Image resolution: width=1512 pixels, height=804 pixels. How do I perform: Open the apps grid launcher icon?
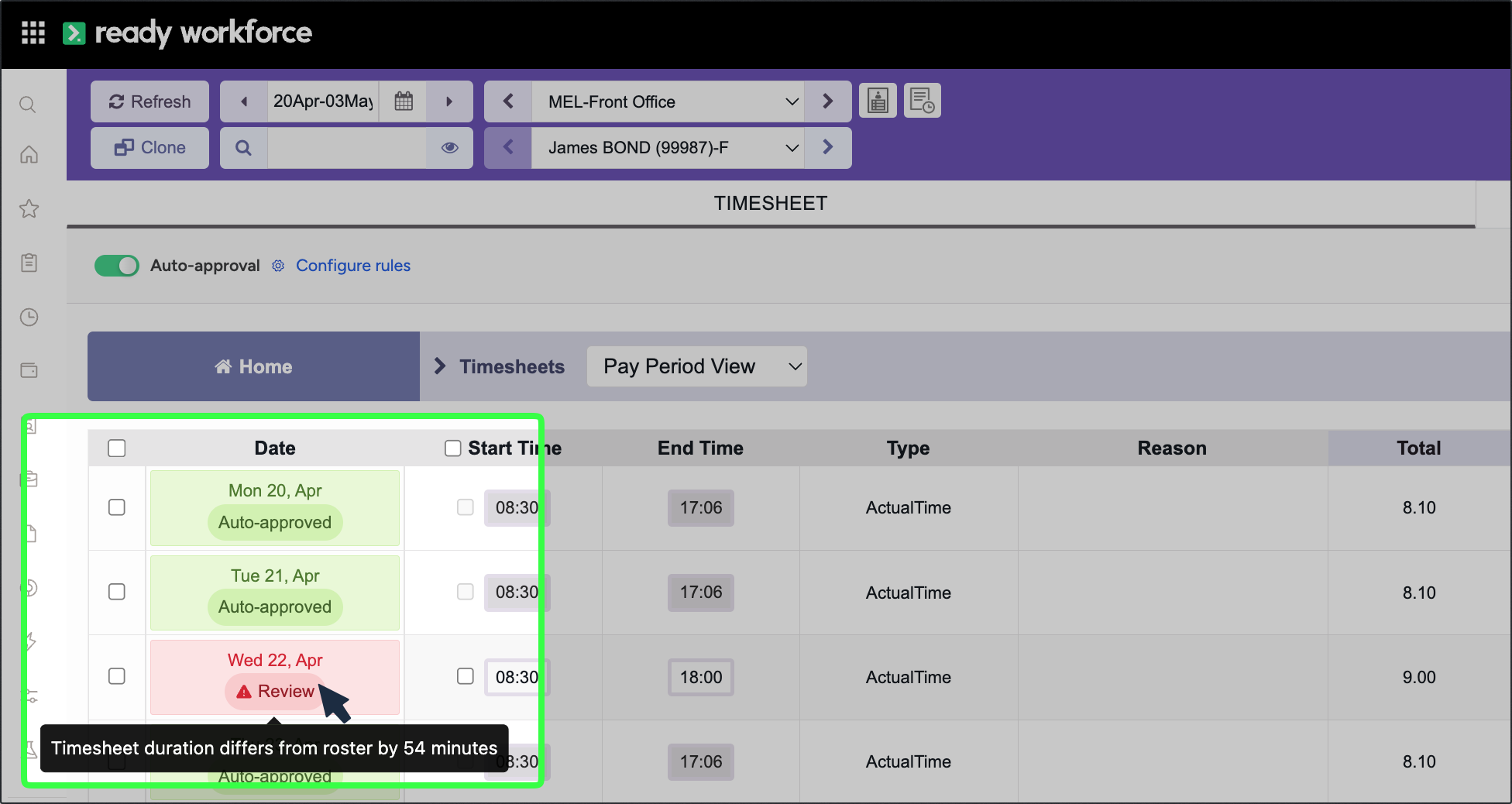(33, 33)
